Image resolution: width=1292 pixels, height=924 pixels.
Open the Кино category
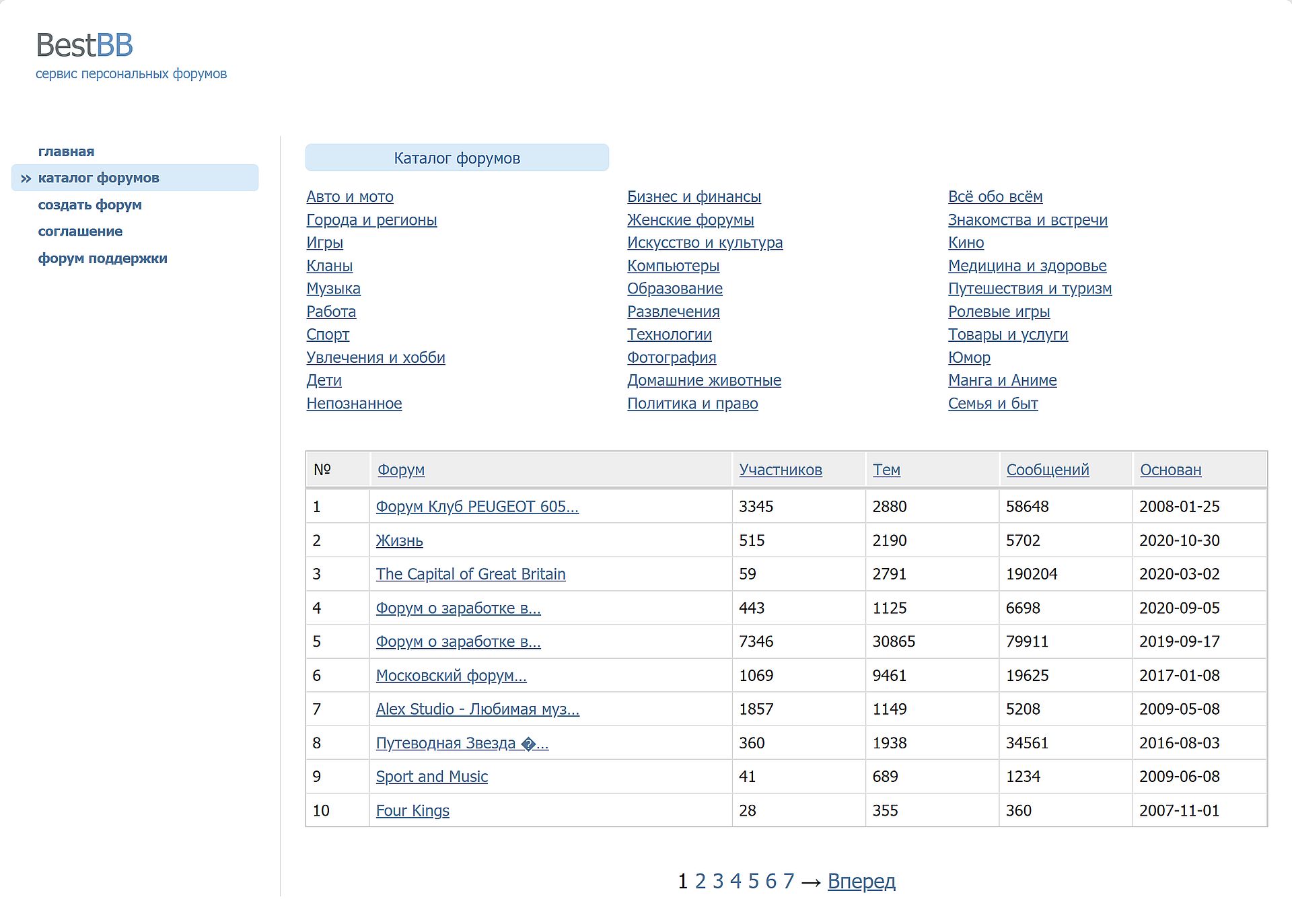[x=966, y=242]
